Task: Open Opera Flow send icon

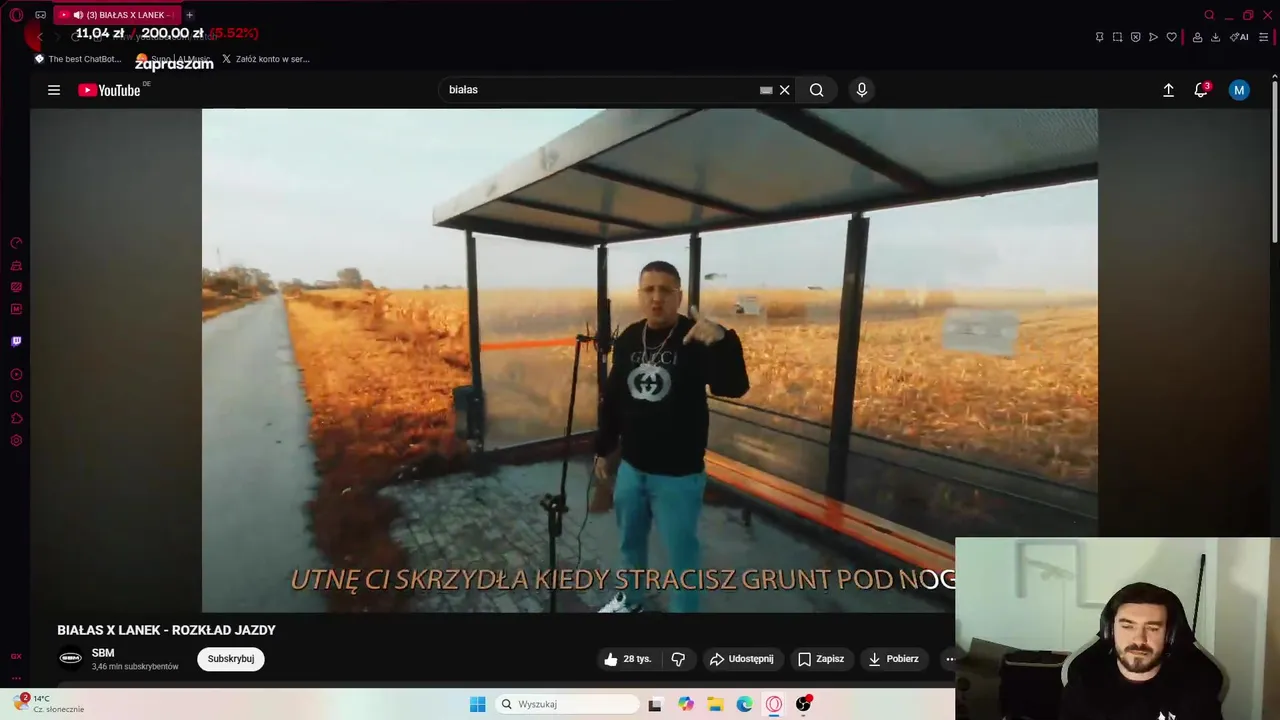Action: click(1153, 37)
